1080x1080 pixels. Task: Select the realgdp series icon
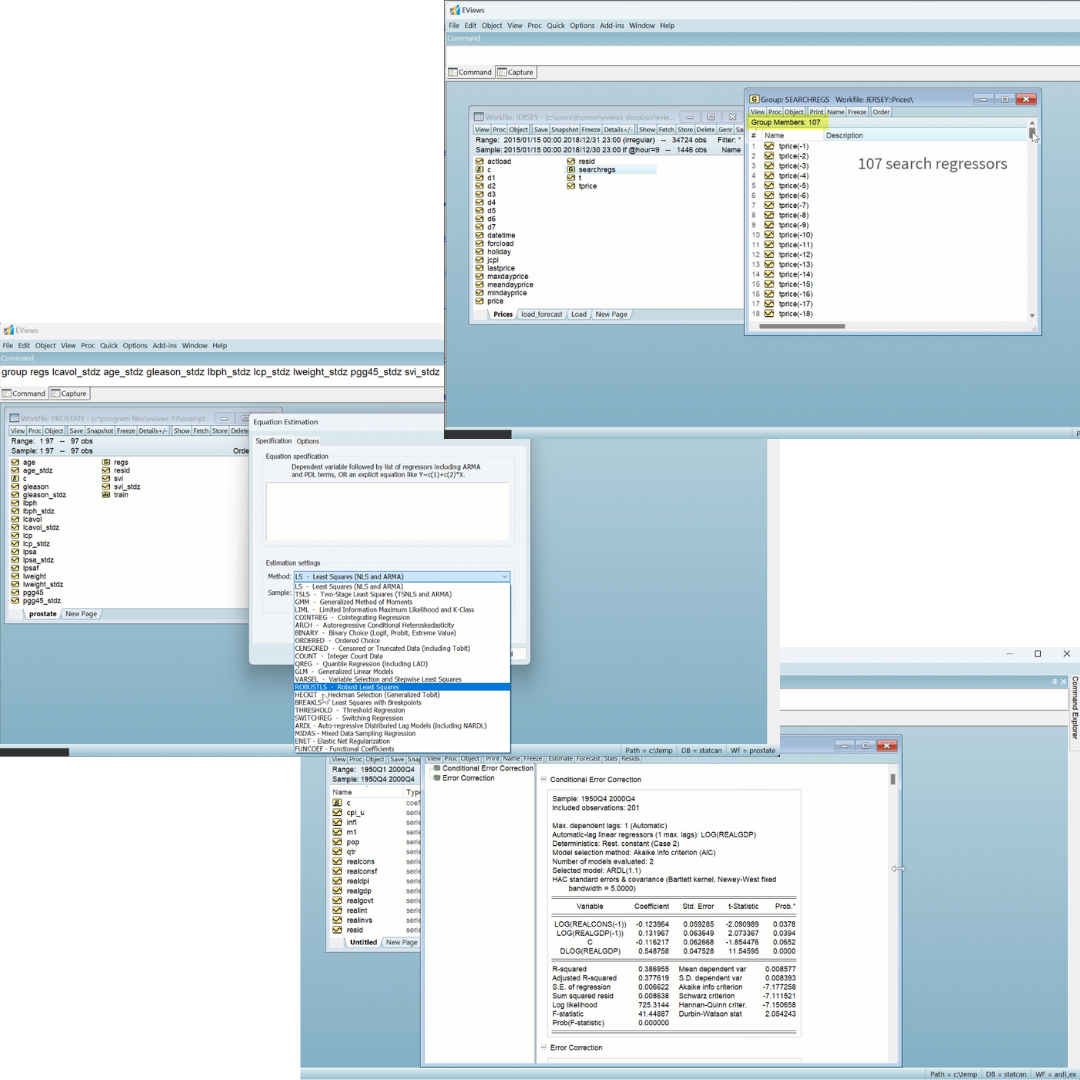tap(338, 890)
